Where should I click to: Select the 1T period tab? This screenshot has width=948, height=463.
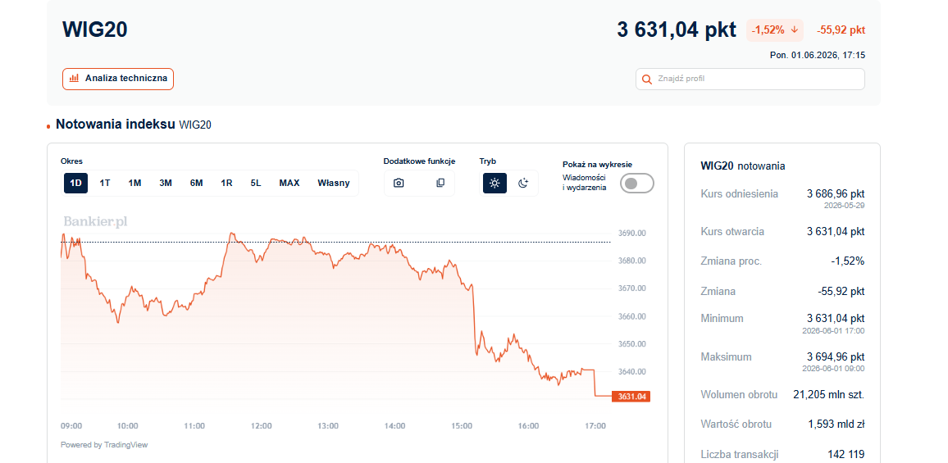point(105,183)
